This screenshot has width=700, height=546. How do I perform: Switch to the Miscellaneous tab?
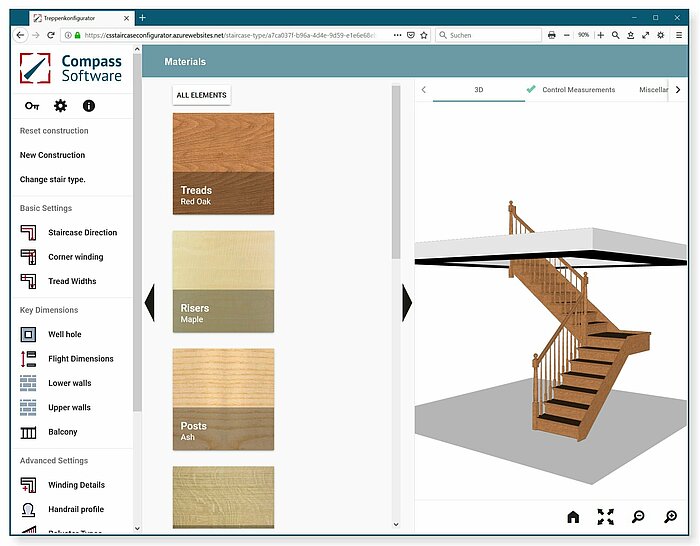click(653, 90)
